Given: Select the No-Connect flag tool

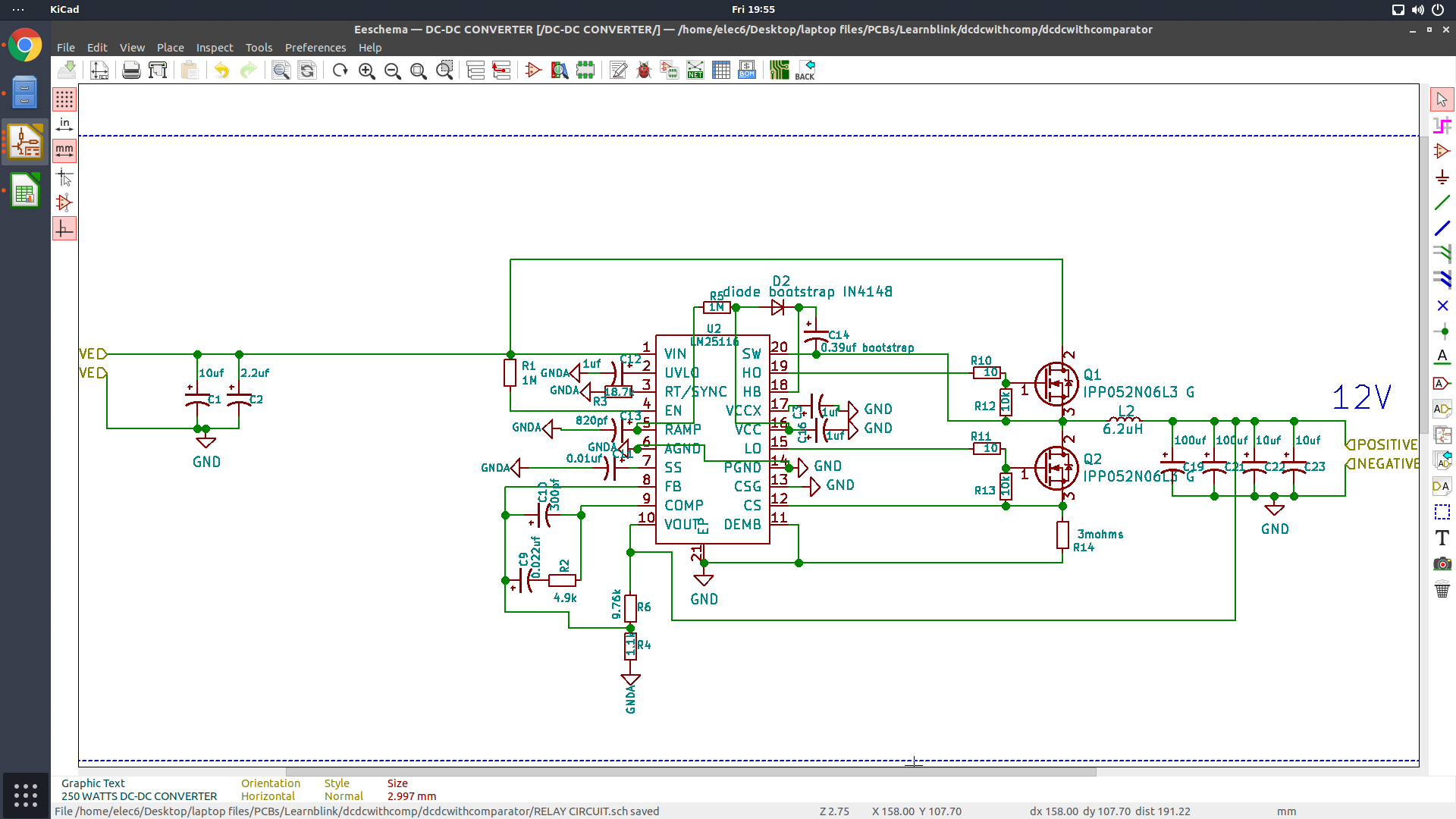Looking at the screenshot, I should [x=1442, y=306].
